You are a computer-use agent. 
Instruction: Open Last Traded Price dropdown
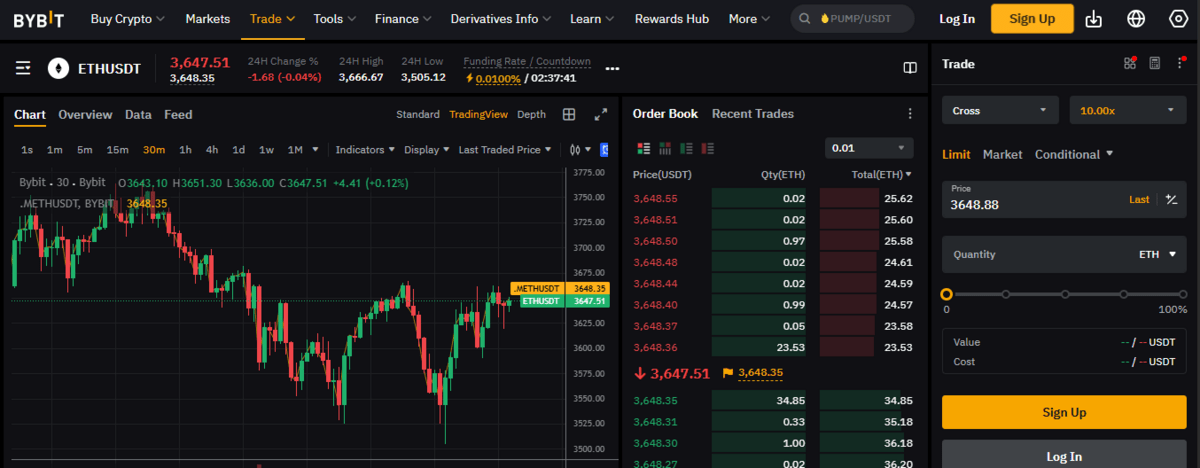505,150
